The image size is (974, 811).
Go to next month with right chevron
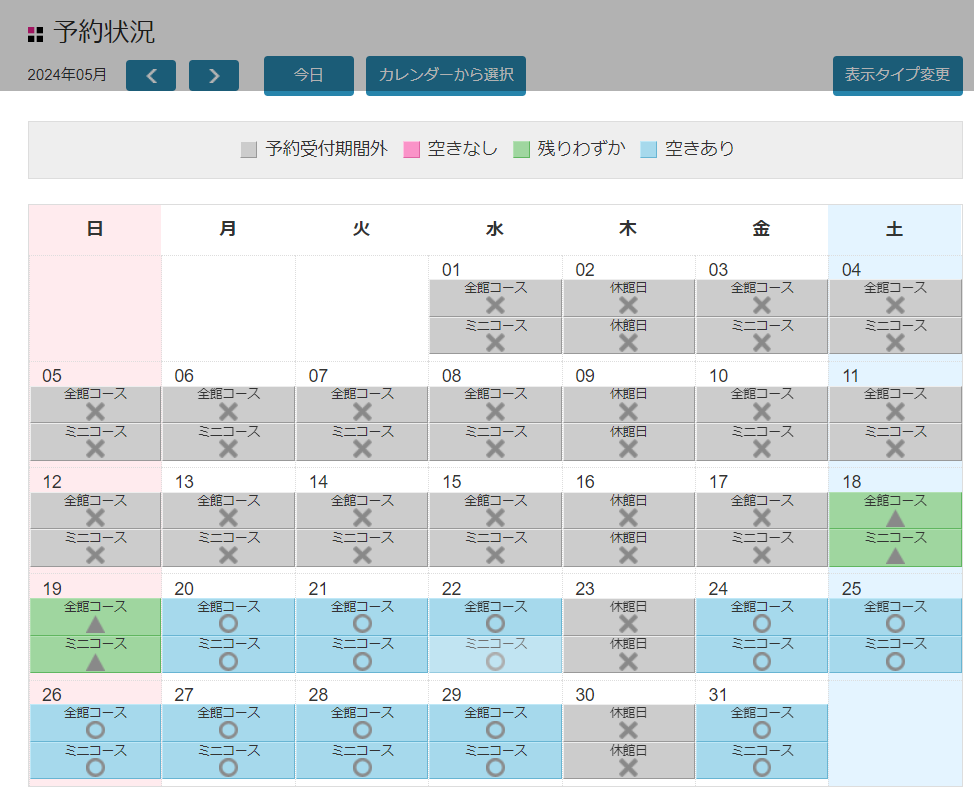214,76
